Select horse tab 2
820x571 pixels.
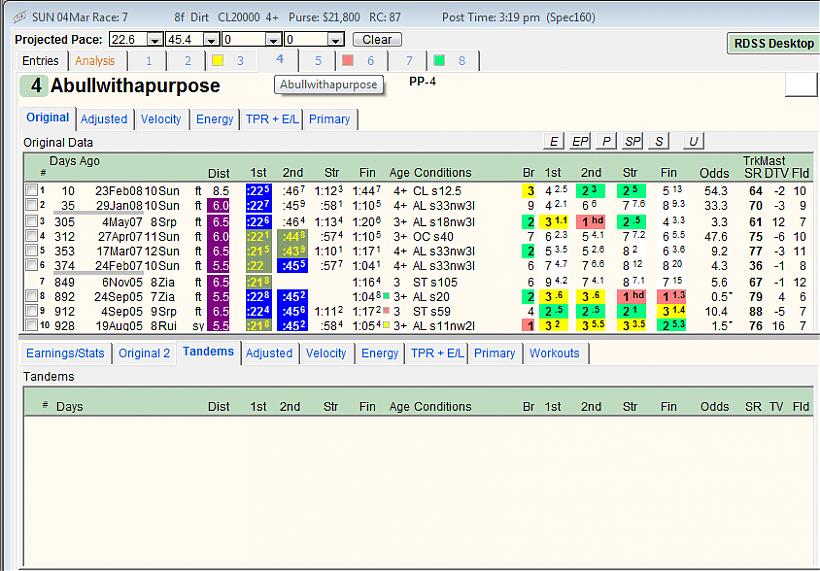point(188,61)
